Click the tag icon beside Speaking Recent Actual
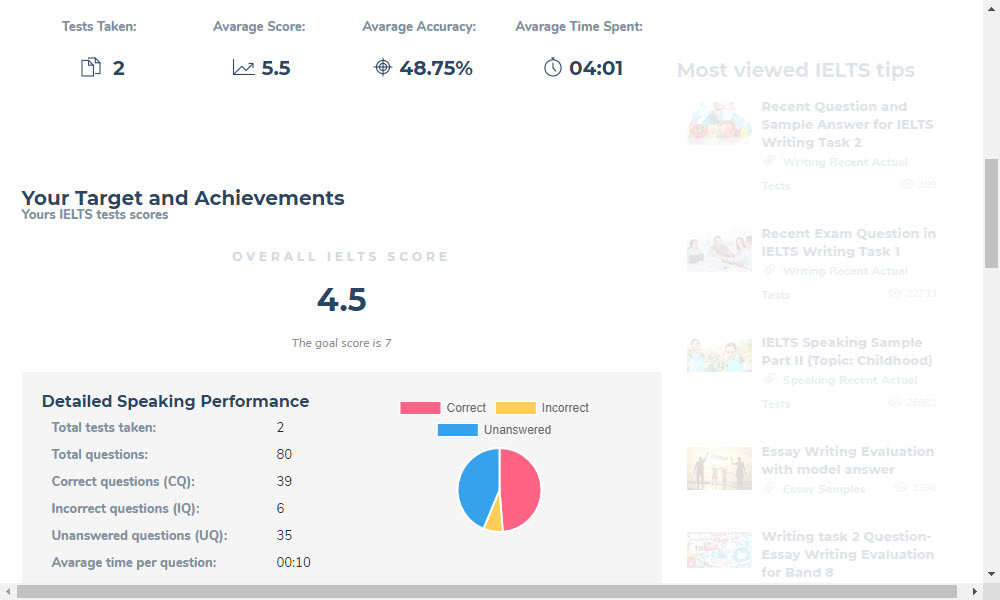The height and width of the screenshot is (600, 1000). tap(769, 379)
